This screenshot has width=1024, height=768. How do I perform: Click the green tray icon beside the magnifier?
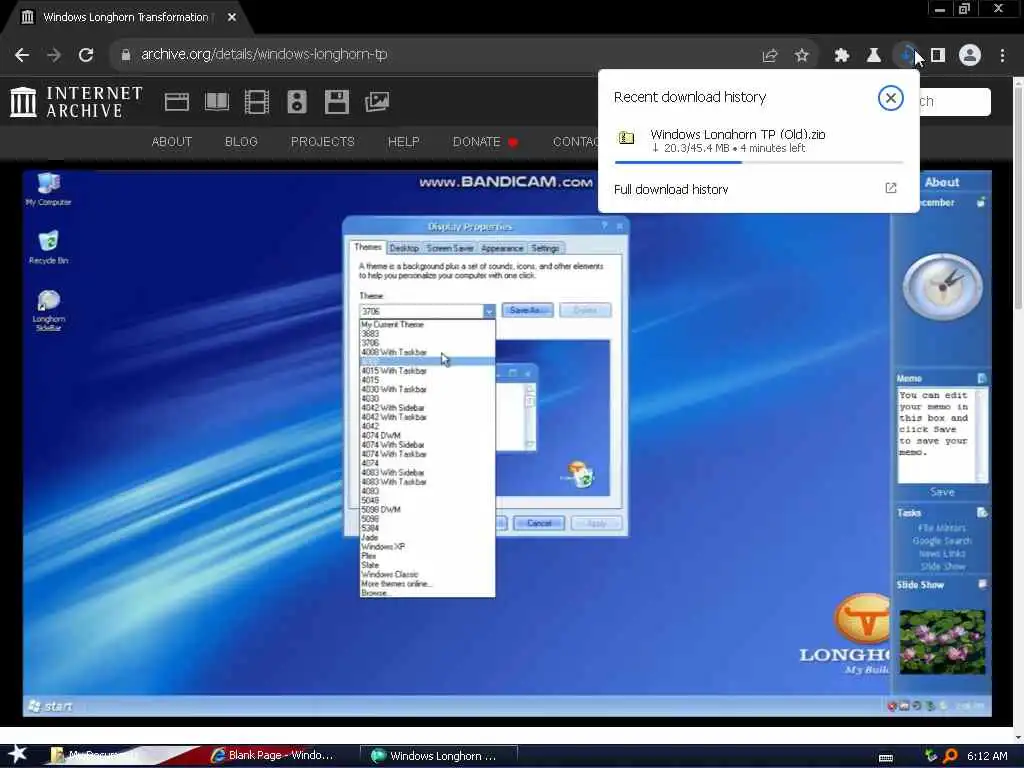[x=931, y=756]
